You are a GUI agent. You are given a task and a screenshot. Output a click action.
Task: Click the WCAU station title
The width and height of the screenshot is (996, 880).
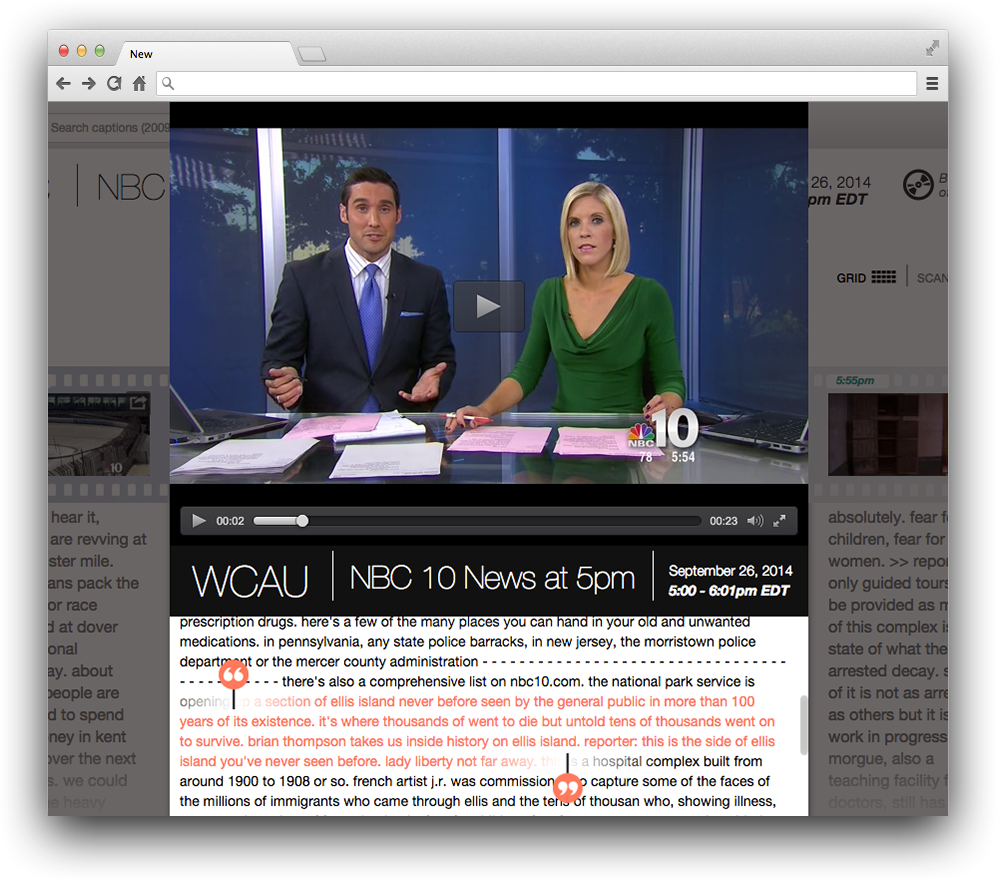click(x=250, y=581)
